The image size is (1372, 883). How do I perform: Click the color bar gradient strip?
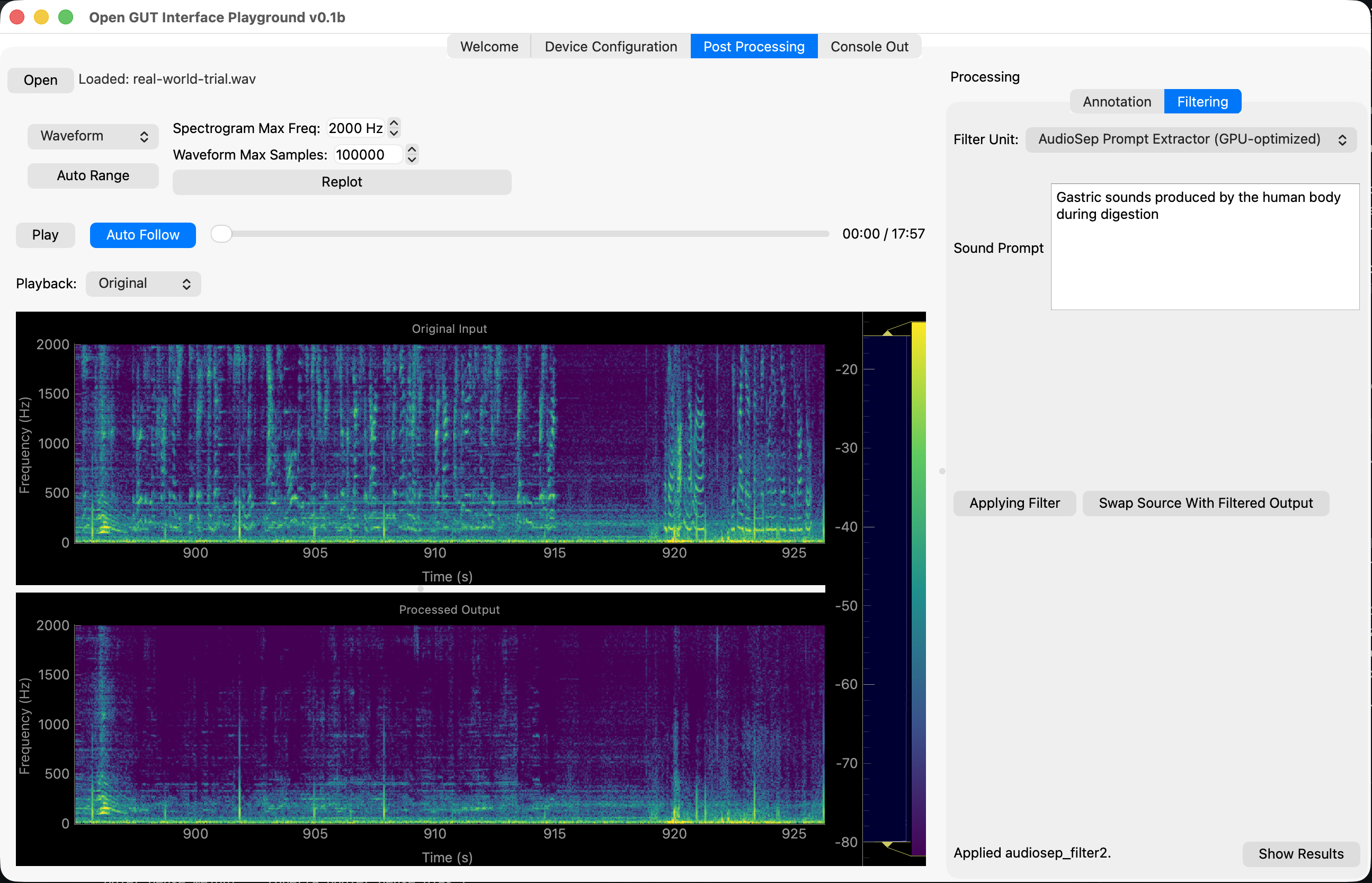[919, 588]
